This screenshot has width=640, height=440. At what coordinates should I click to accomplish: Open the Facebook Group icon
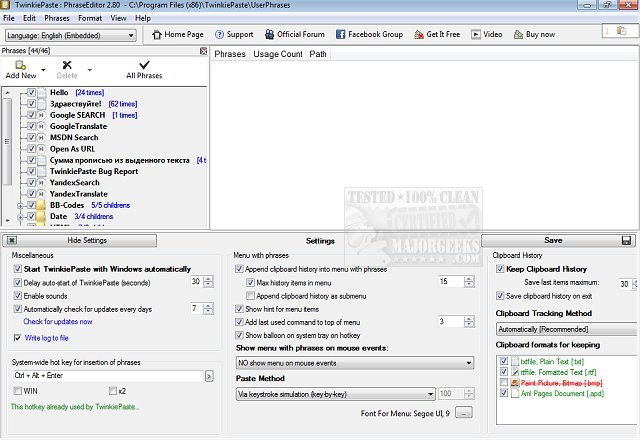point(340,35)
